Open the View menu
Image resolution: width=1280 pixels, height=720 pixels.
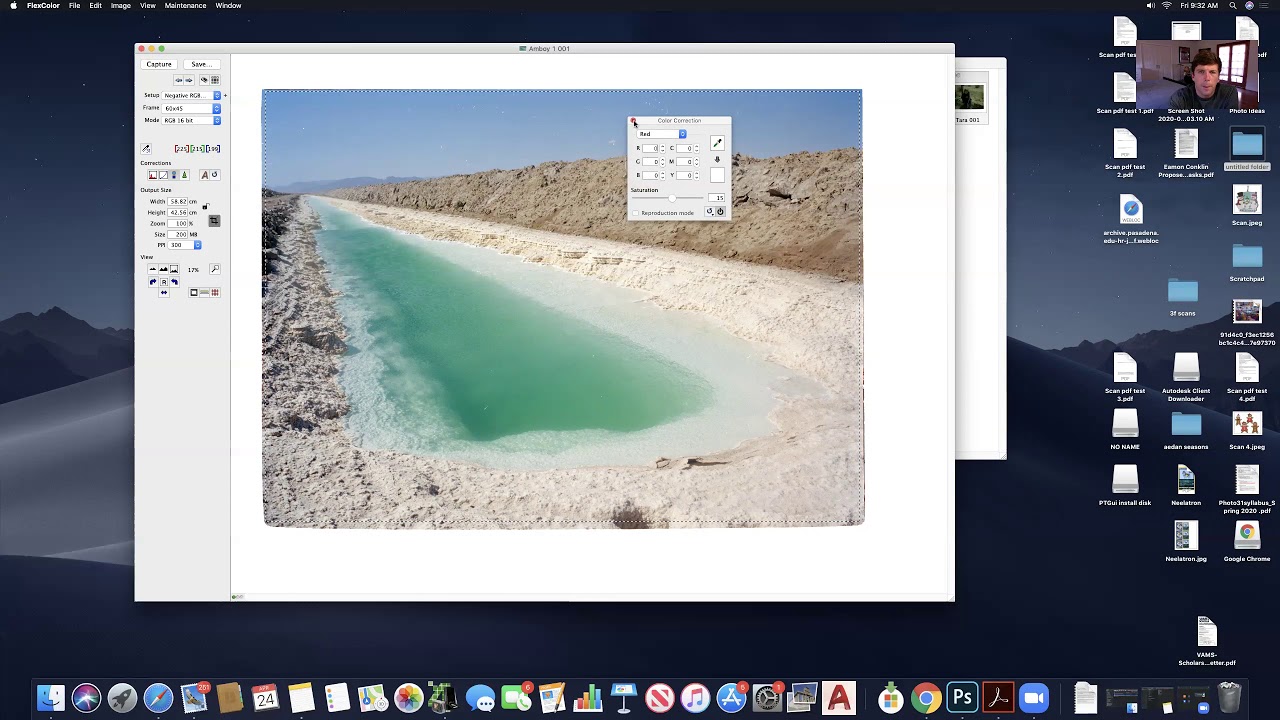tap(147, 6)
